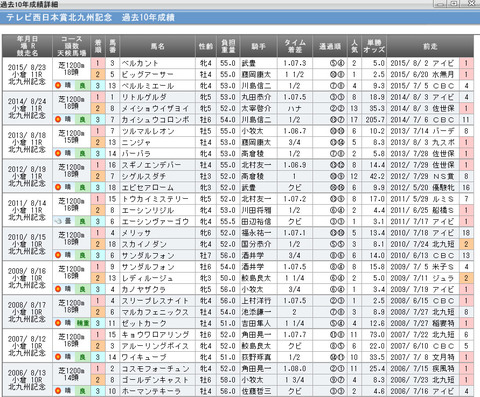The height and width of the screenshot is (397, 480).
Task: Click the sunny weather icon for the 2015 race
Action: click(x=58, y=85)
